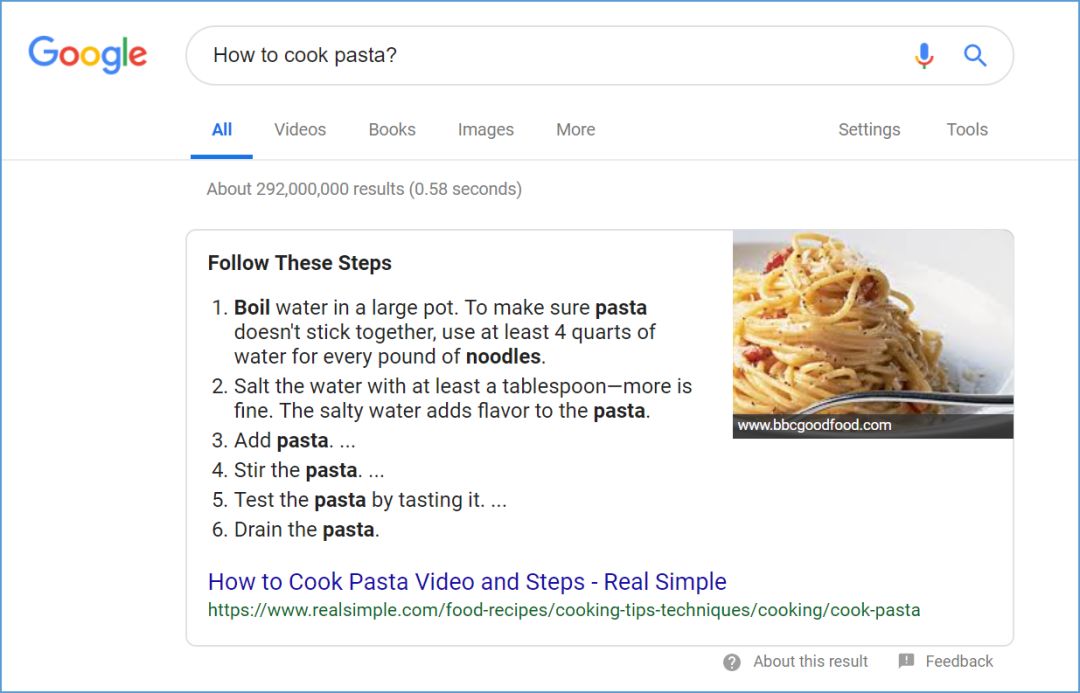Click the About this result link
The height and width of the screenshot is (693, 1080).
(x=811, y=661)
